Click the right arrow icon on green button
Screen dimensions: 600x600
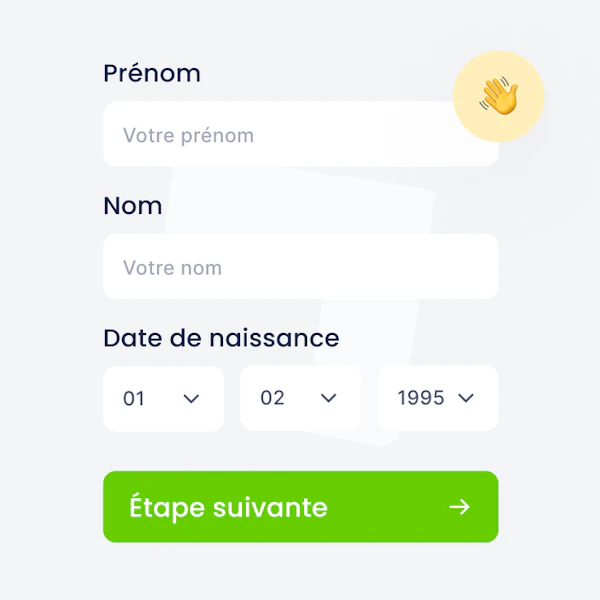click(x=459, y=507)
